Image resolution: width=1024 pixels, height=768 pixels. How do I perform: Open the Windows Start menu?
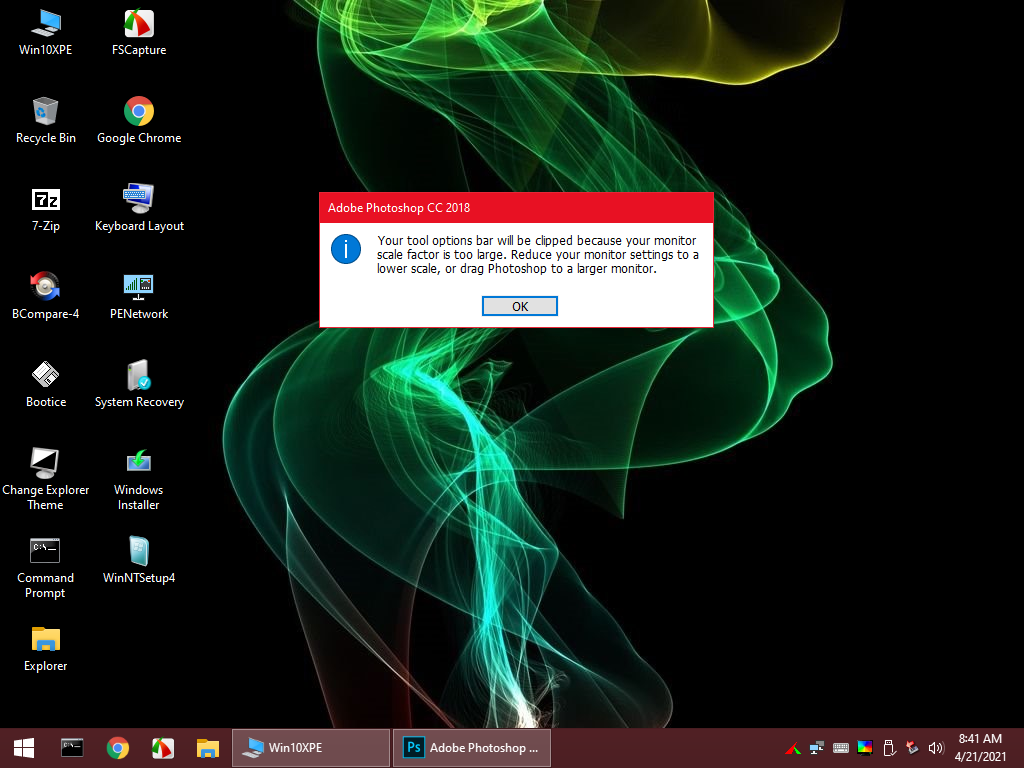tap(24, 748)
